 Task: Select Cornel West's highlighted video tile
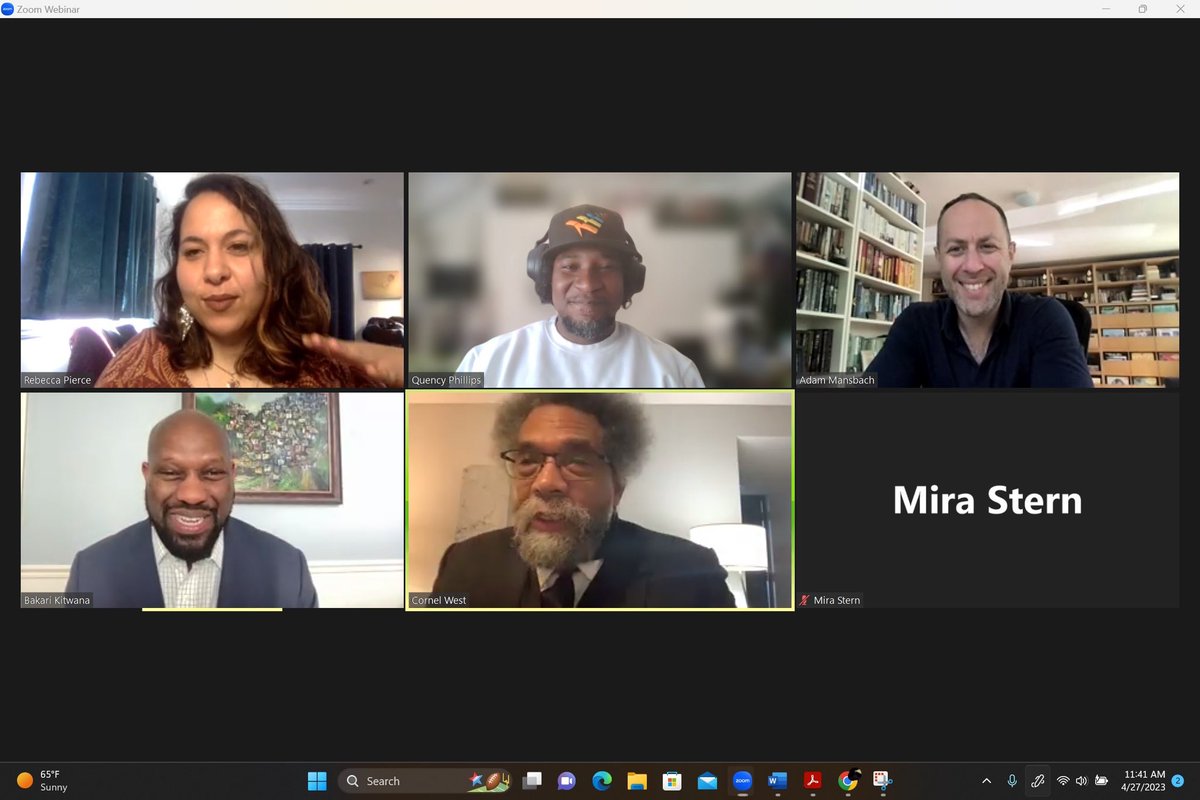click(x=600, y=500)
